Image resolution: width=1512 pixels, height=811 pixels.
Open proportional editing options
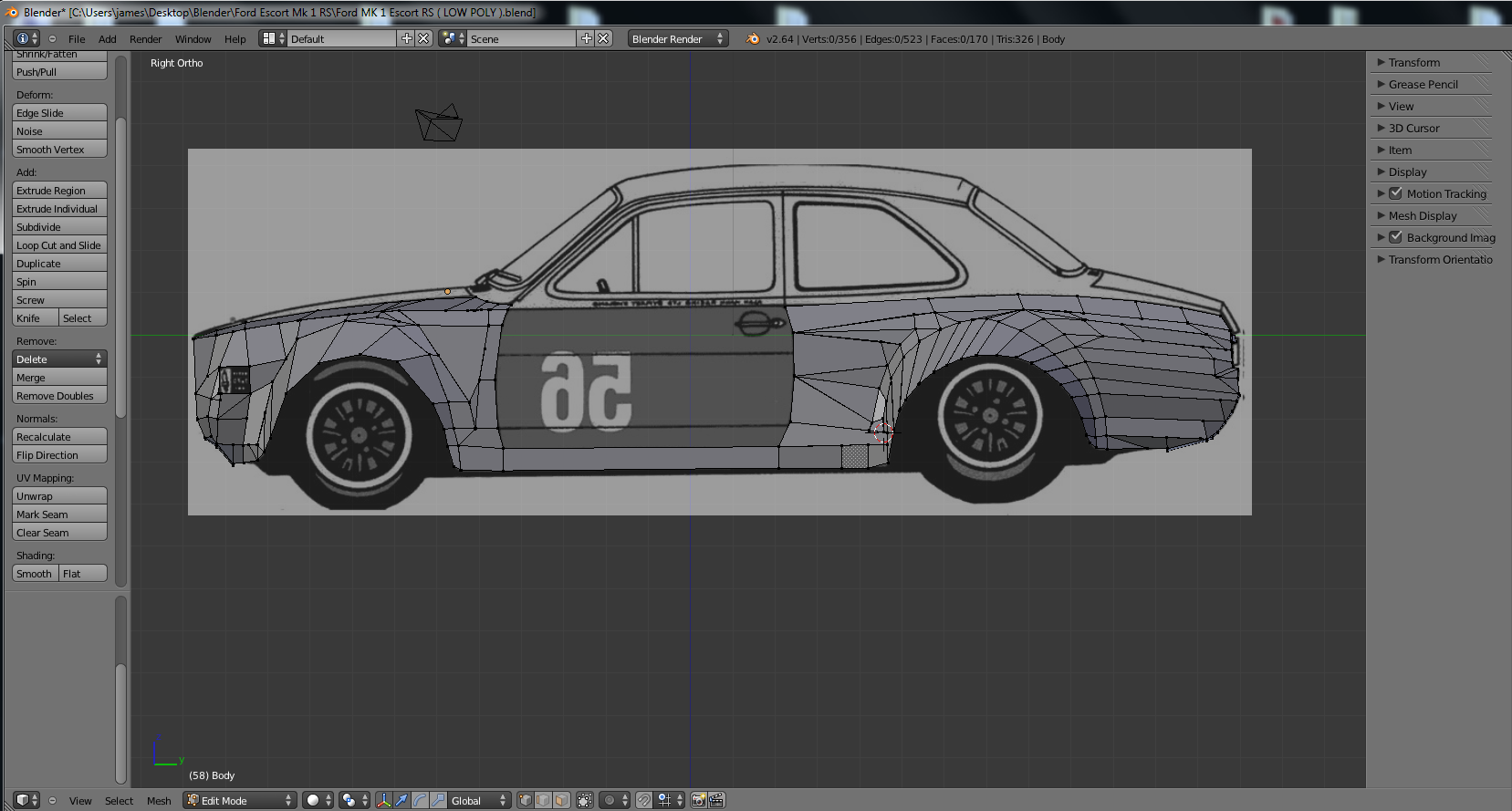(614, 800)
